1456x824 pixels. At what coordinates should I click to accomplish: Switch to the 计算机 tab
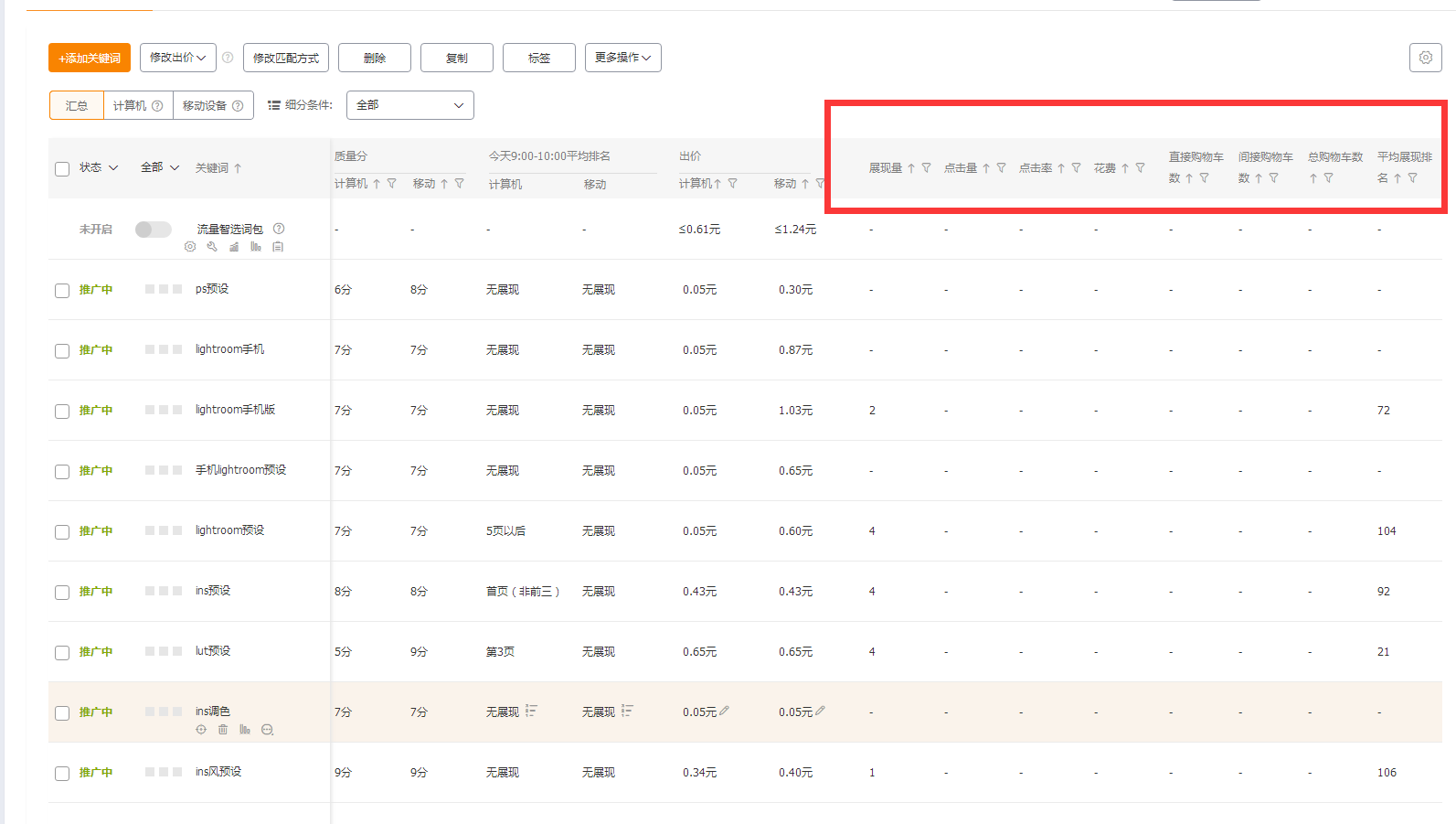[x=138, y=105]
